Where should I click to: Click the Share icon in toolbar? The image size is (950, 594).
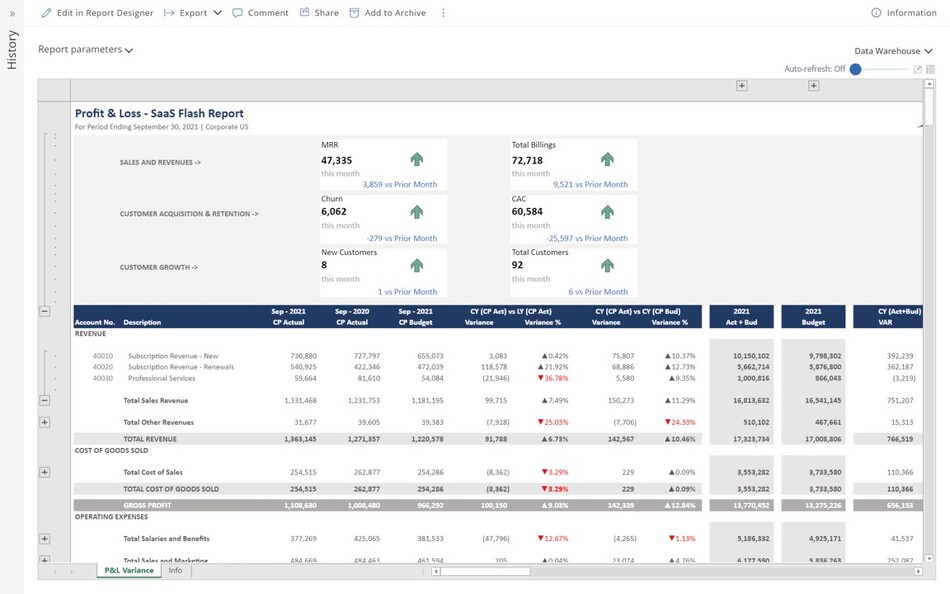point(305,13)
